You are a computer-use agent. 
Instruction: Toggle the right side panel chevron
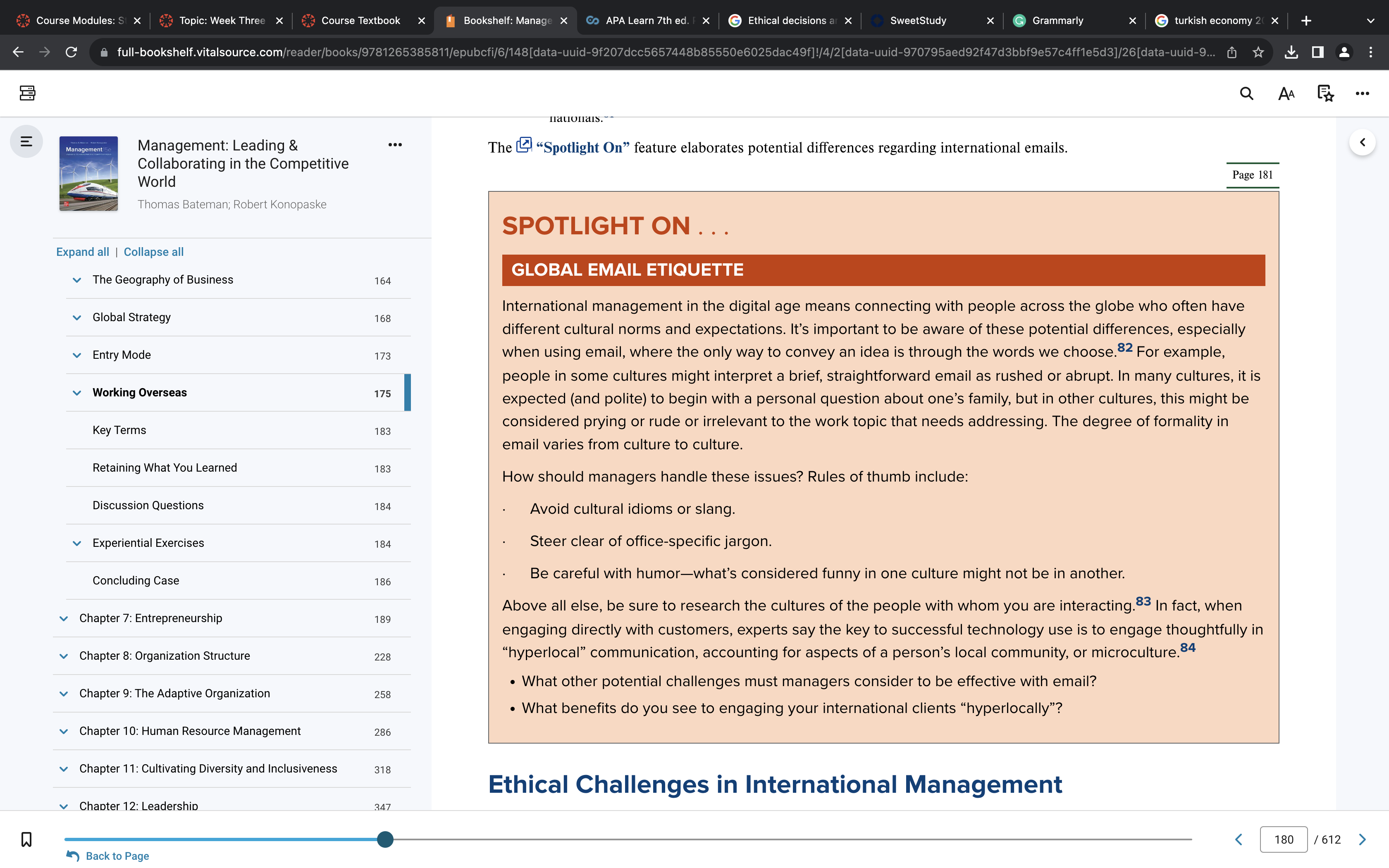coord(1362,142)
